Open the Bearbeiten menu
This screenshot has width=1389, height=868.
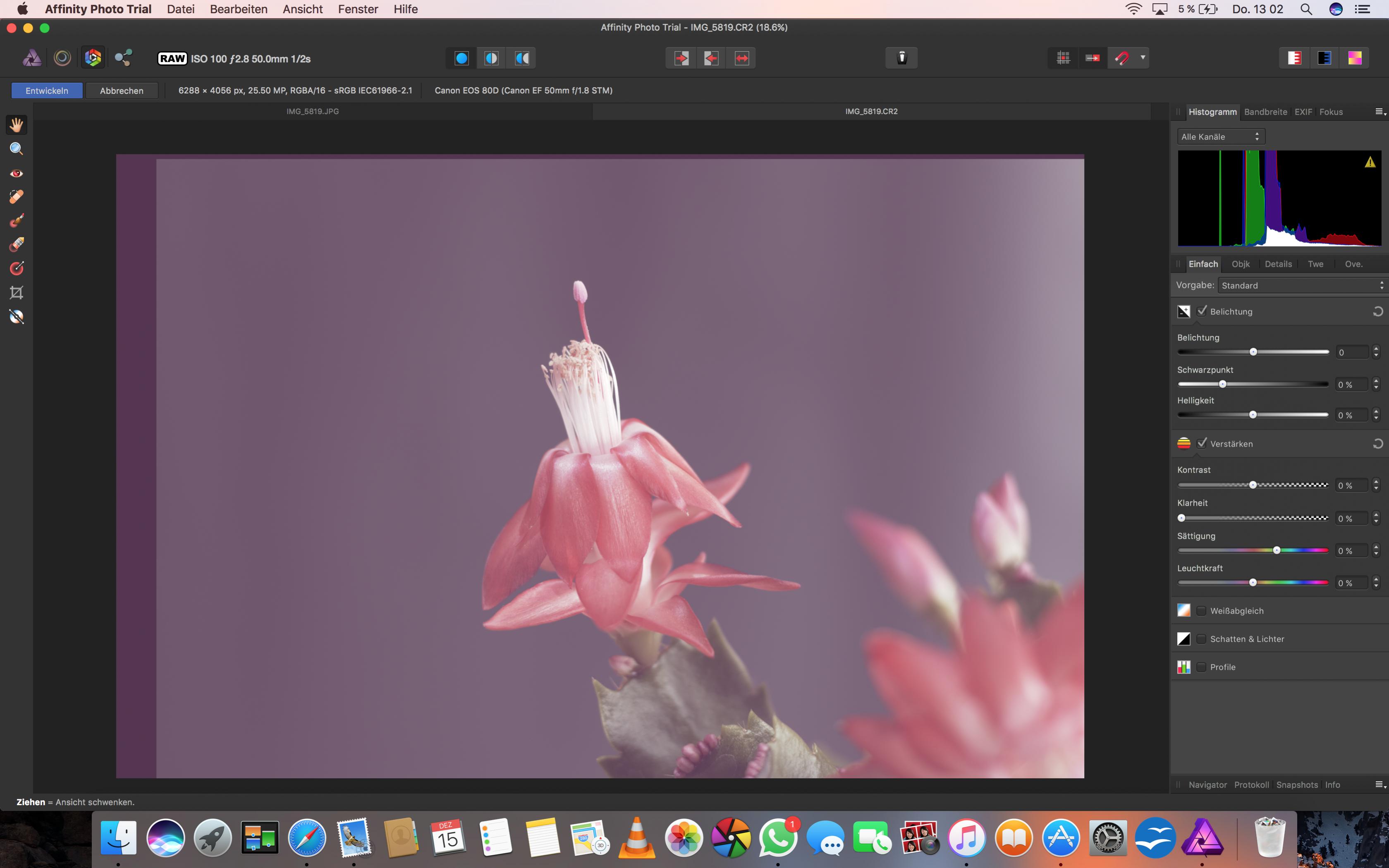coord(238,9)
